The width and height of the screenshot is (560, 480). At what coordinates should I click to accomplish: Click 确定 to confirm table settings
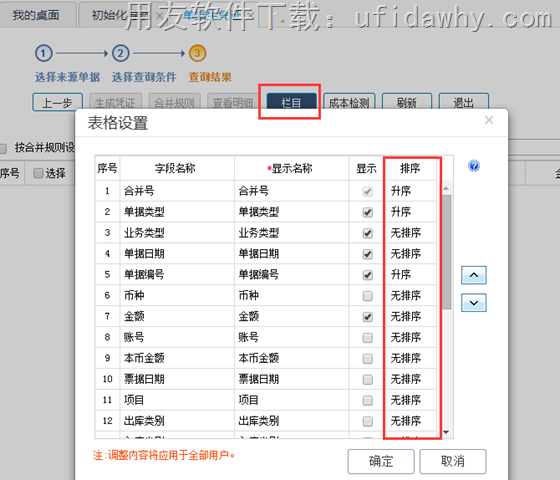pyautogui.click(x=381, y=461)
